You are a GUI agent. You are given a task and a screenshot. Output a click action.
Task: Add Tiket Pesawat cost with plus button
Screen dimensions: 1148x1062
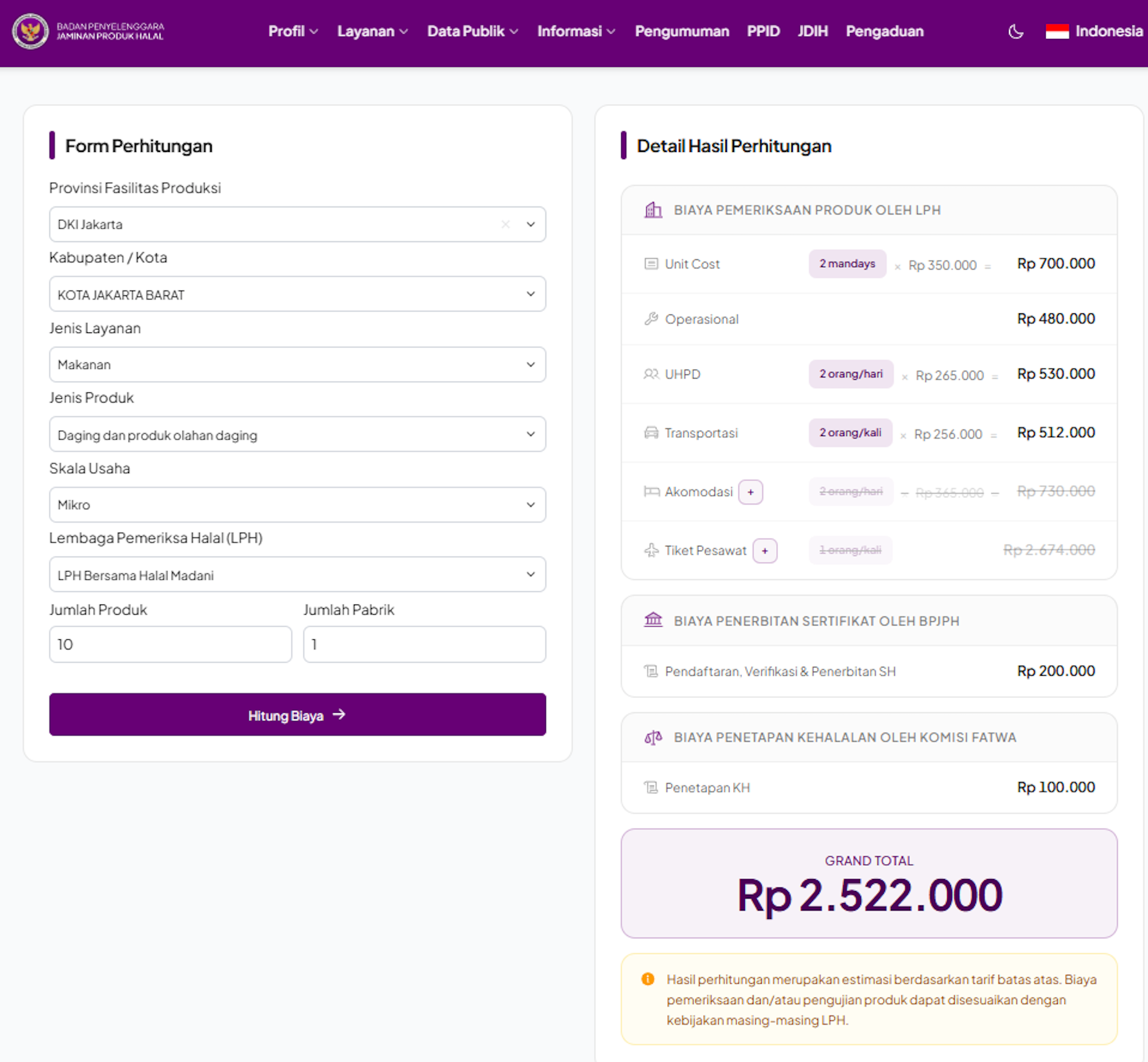[x=765, y=551]
